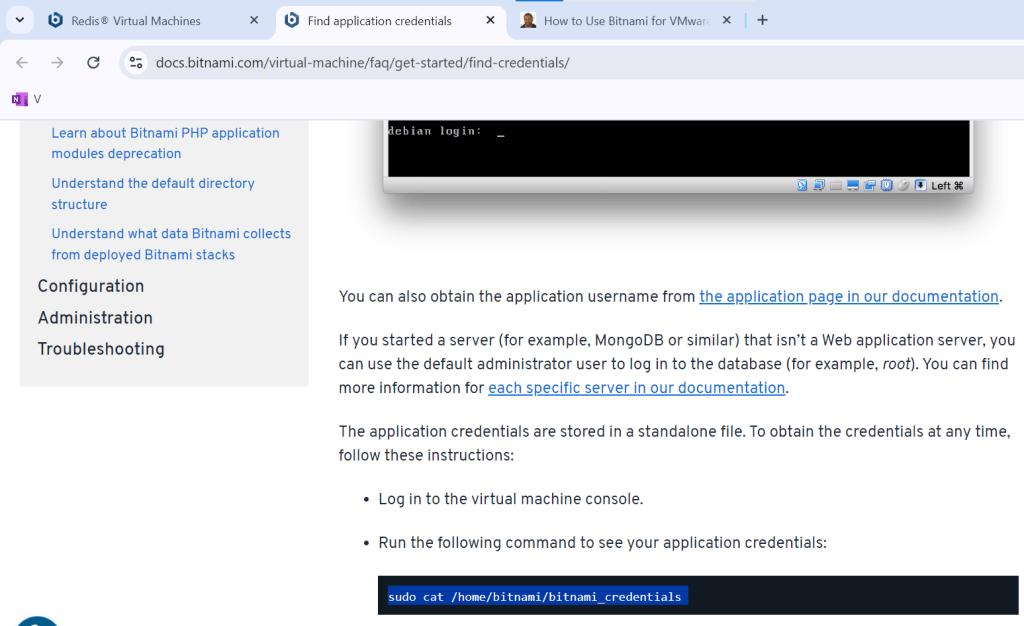Click Bitnami favicon on Find credentials tab
This screenshot has width=1024, height=626.
(292, 20)
